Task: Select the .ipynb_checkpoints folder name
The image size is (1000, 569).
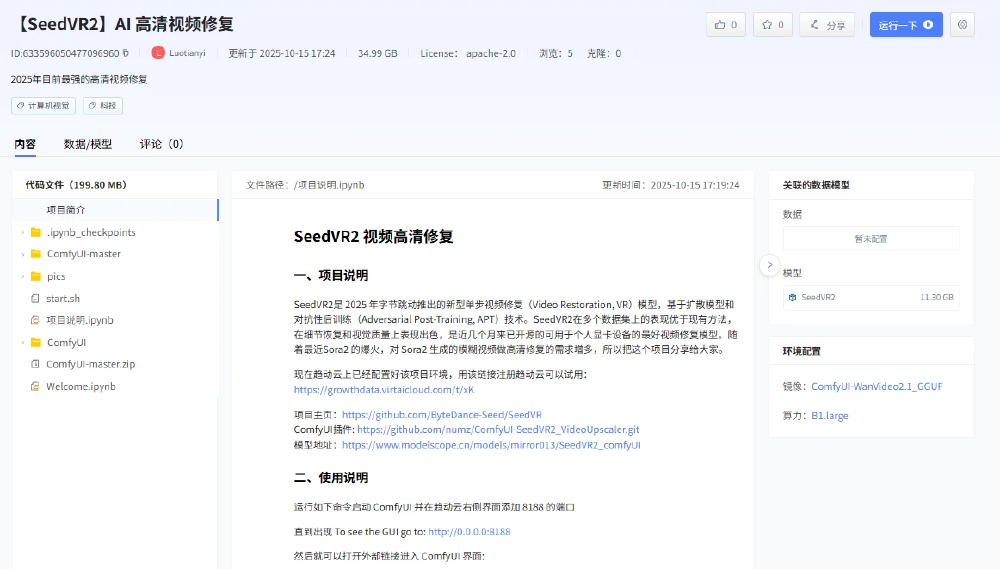Action: pos(91,233)
